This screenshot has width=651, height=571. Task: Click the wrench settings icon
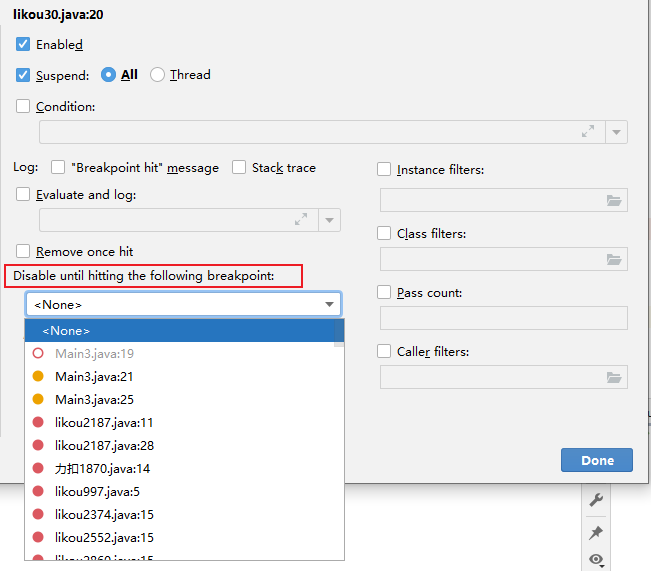point(596,500)
